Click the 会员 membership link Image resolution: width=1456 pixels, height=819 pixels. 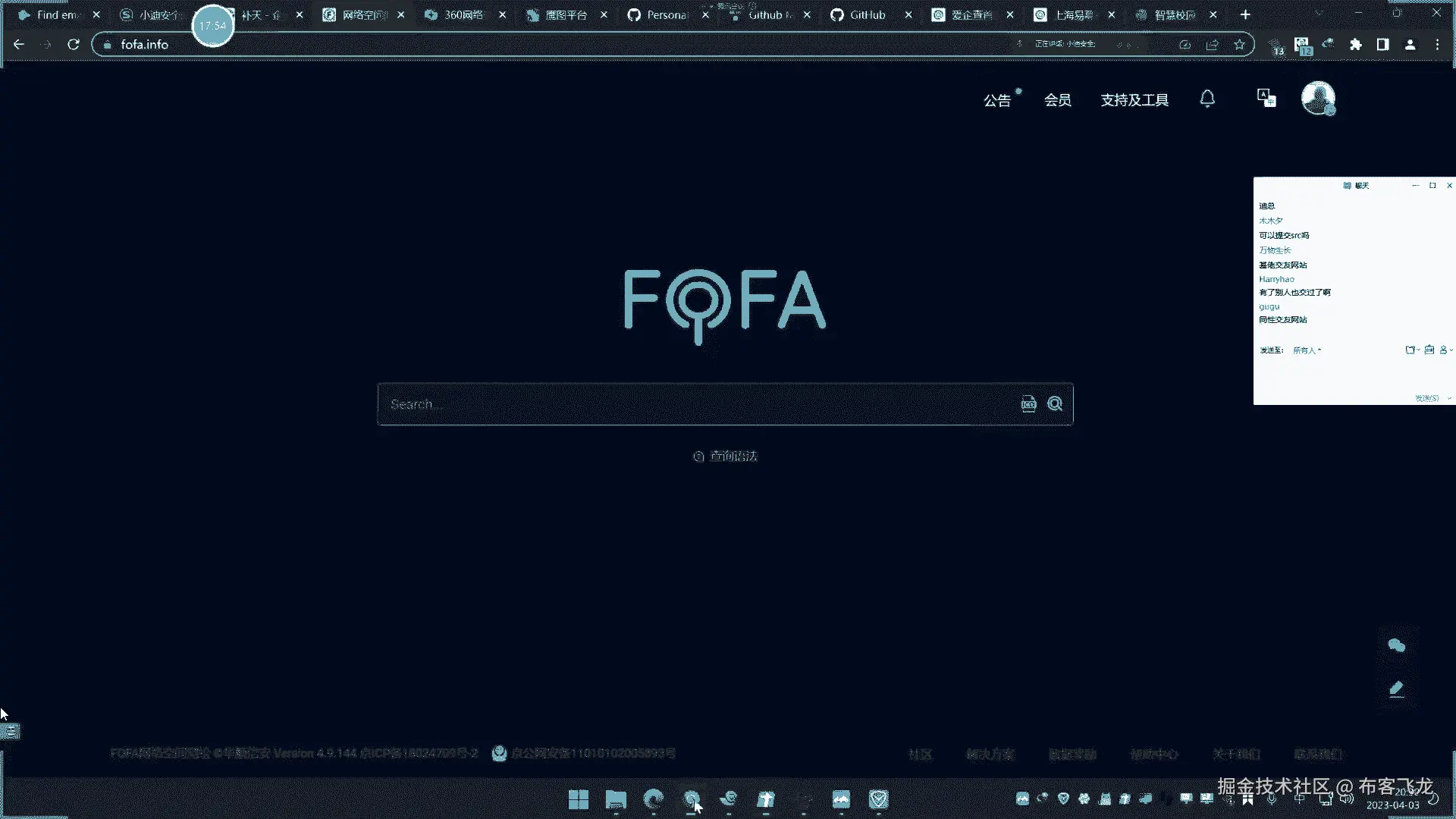pyautogui.click(x=1057, y=100)
